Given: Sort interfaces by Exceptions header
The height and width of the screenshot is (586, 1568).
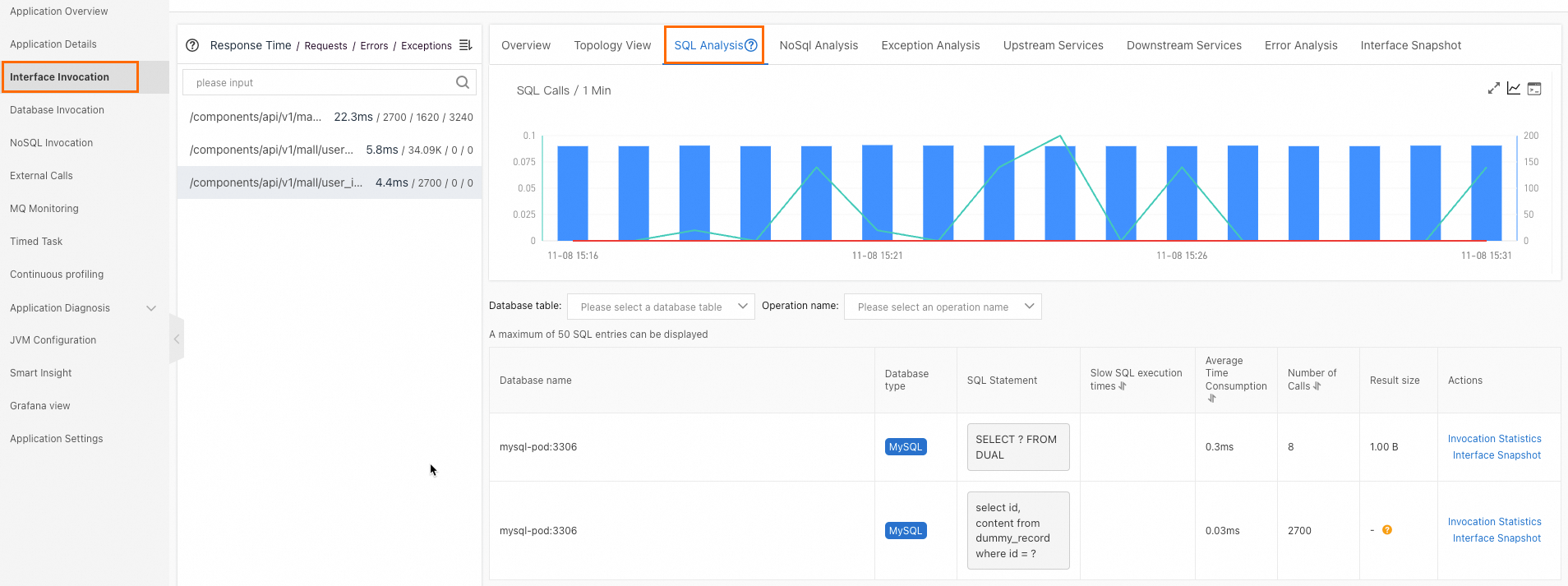Looking at the screenshot, I should click(427, 46).
